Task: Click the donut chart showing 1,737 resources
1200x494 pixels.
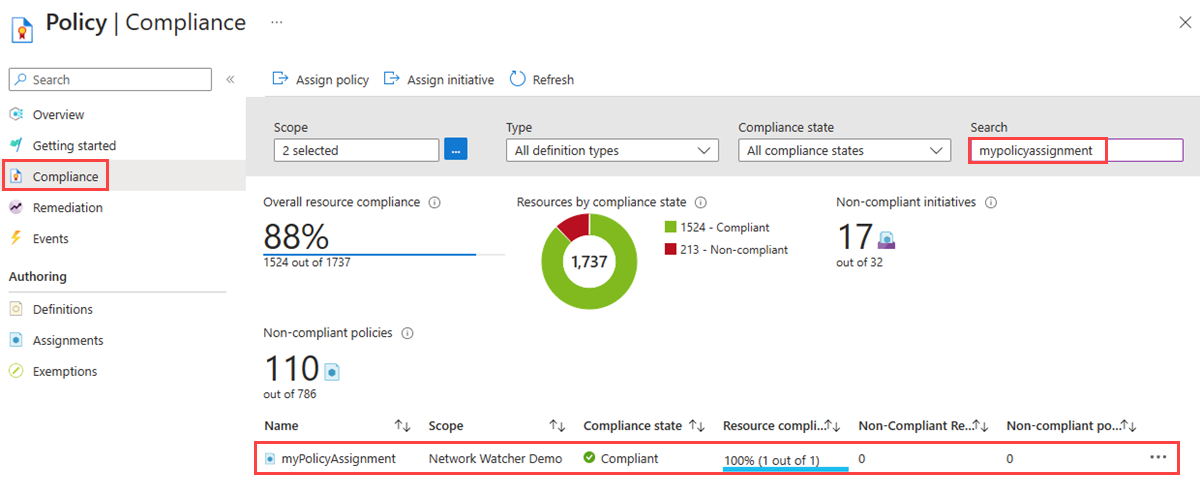Action: click(x=589, y=261)
